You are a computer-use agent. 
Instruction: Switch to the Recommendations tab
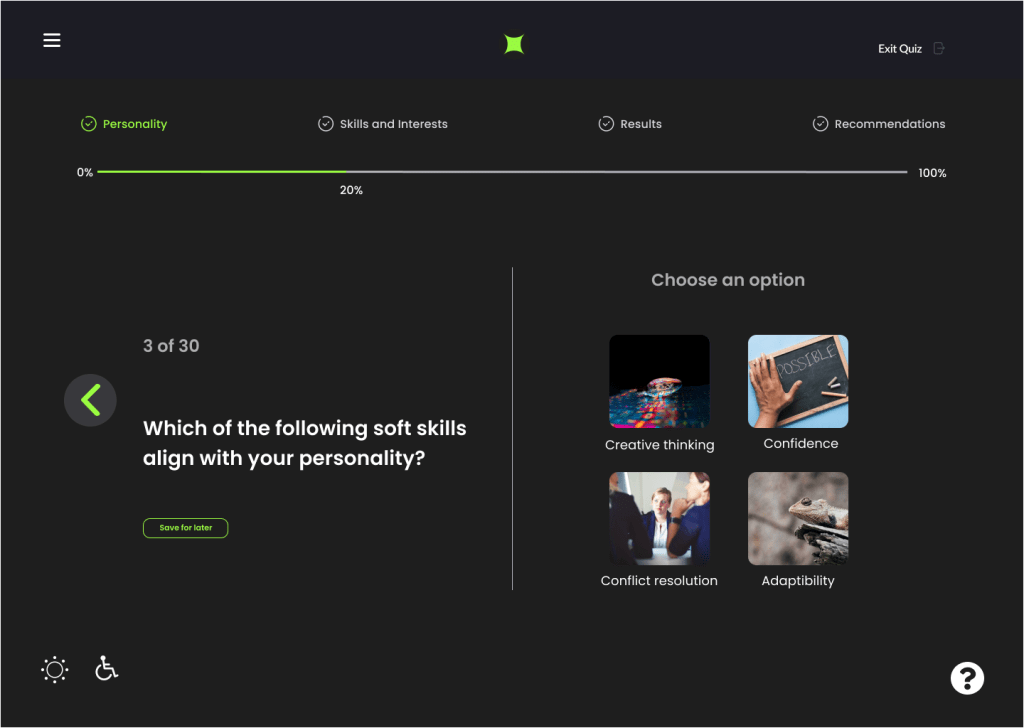click(889, 124)
